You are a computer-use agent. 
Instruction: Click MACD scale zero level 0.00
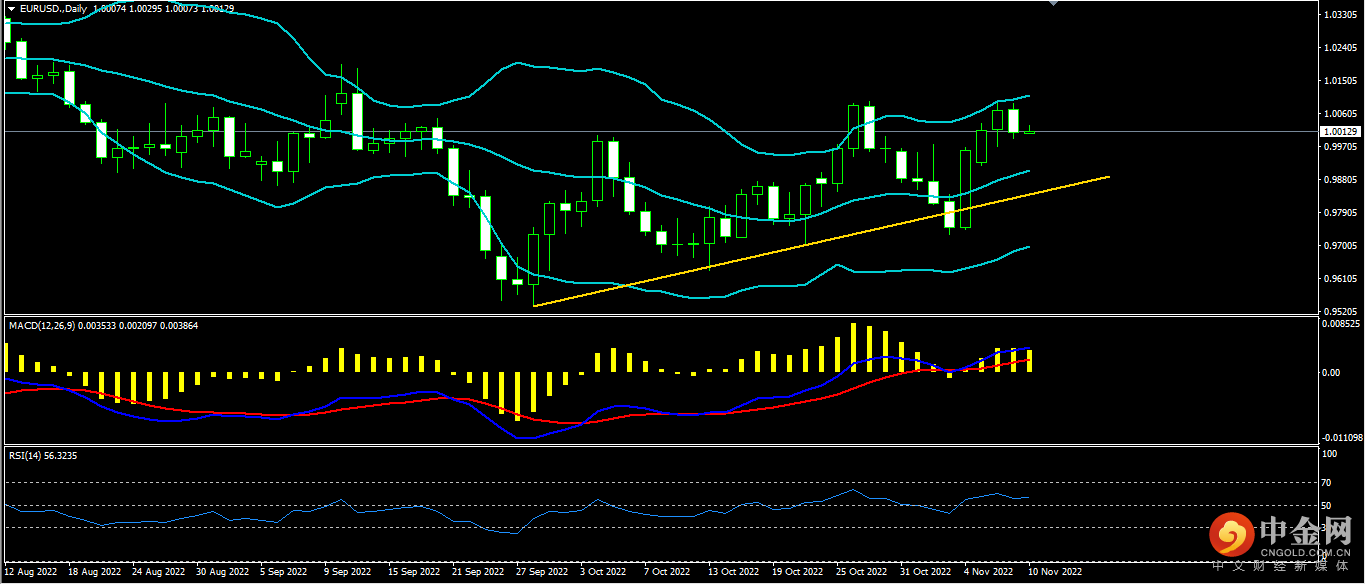[x=1330, y=373]
